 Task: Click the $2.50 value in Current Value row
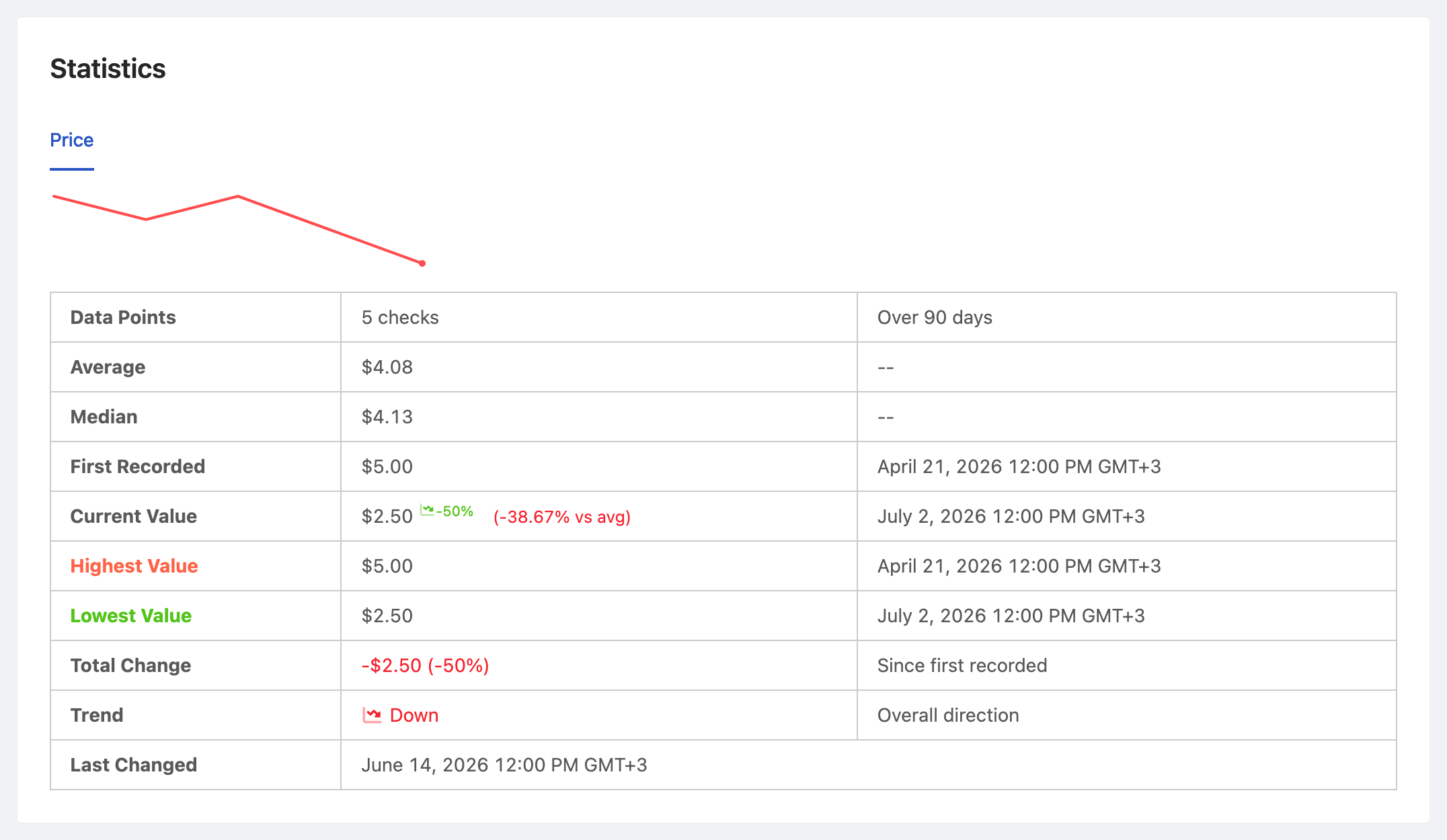click(387, 516)
